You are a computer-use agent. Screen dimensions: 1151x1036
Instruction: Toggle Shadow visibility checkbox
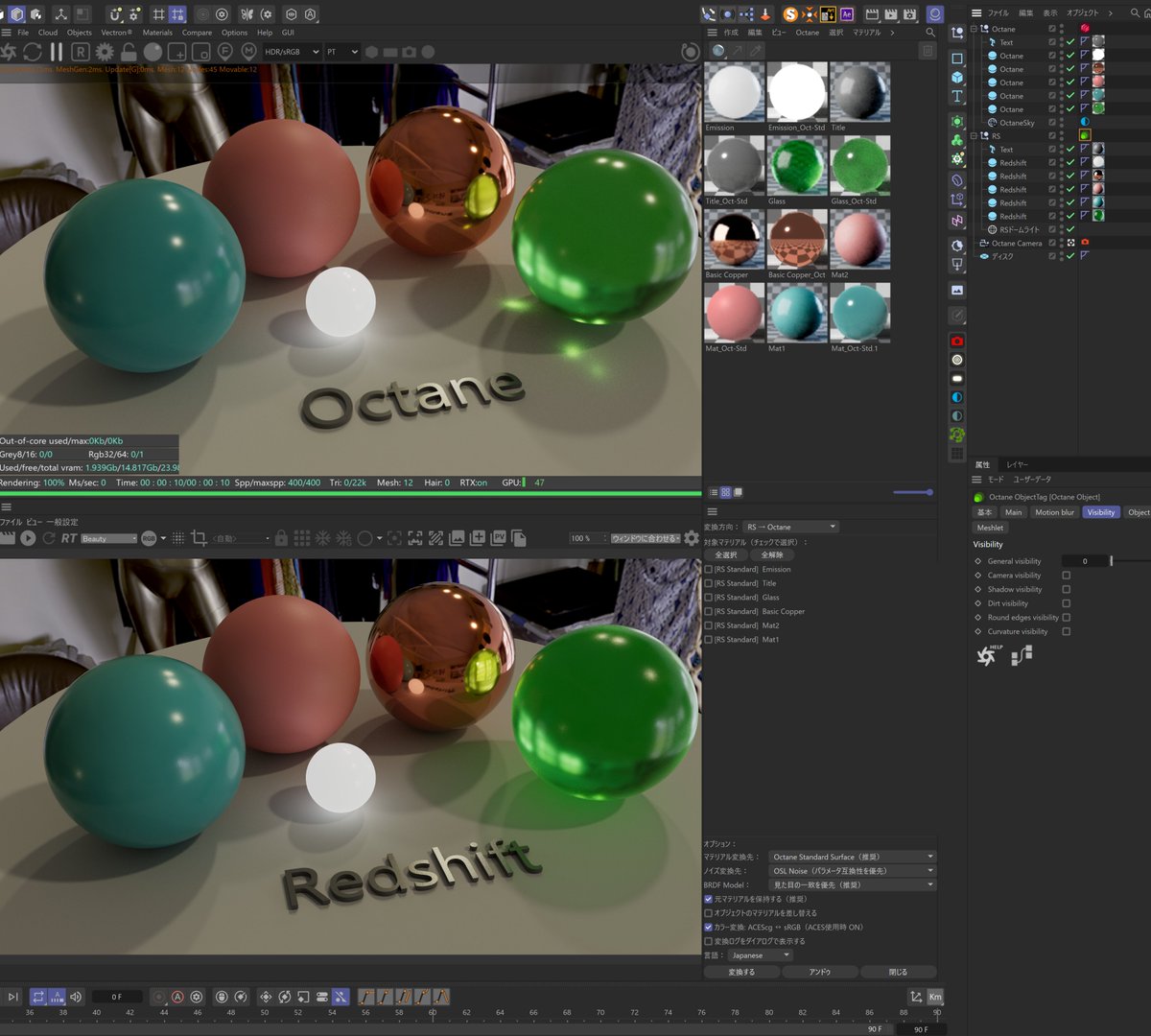(x=1067, y=589)
